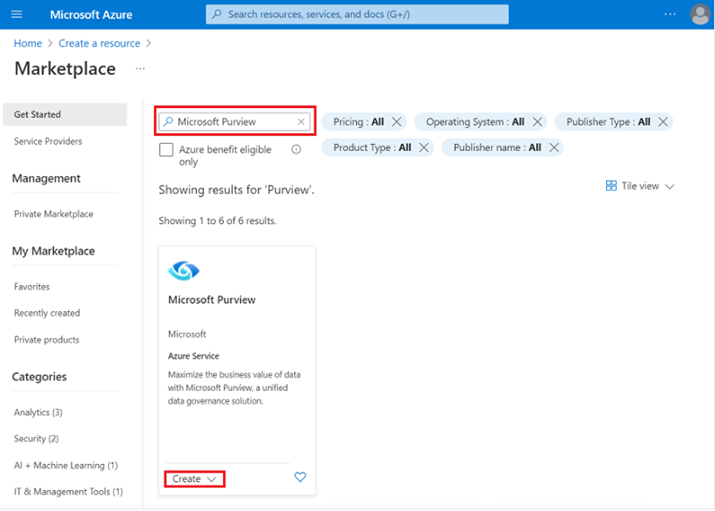Go to Recently created in sidebar
The height and width of the screenshot is (511, 715).
coord(47,313)
